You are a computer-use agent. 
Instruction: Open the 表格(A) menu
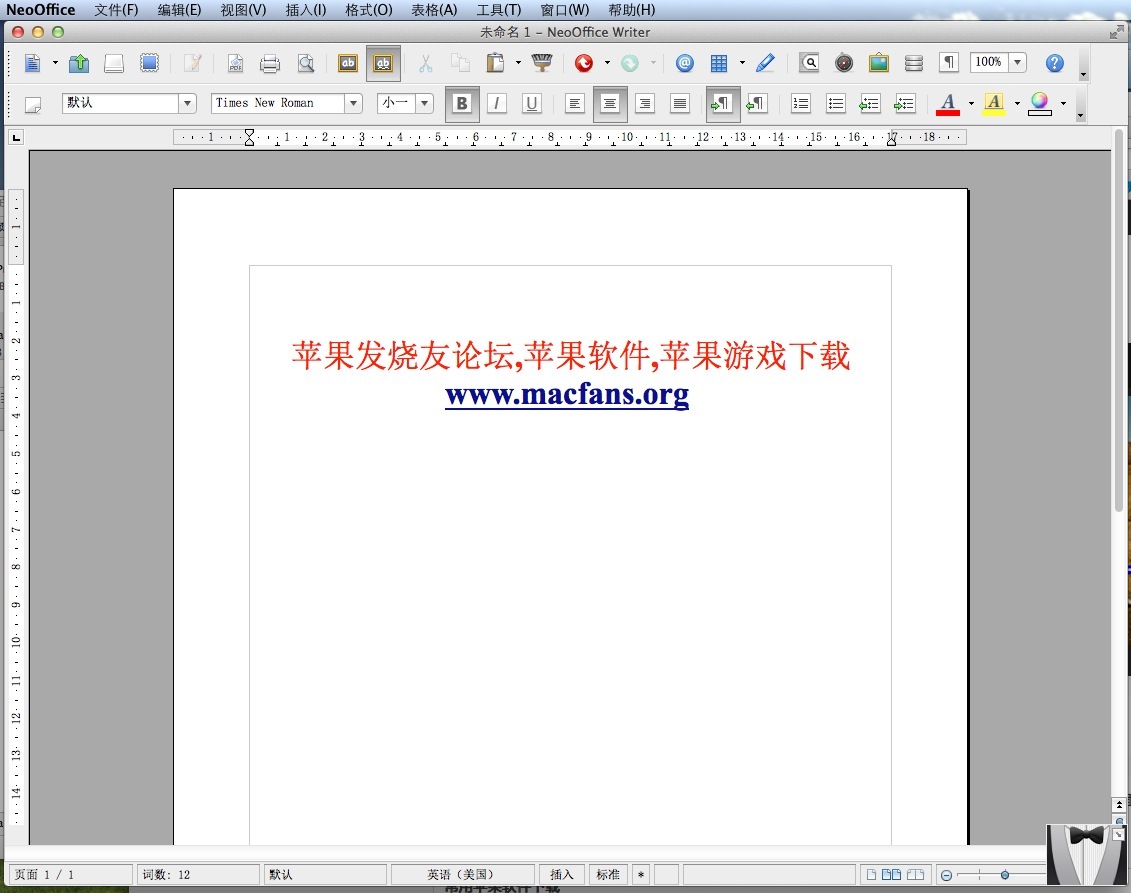(x=434, y=10)
